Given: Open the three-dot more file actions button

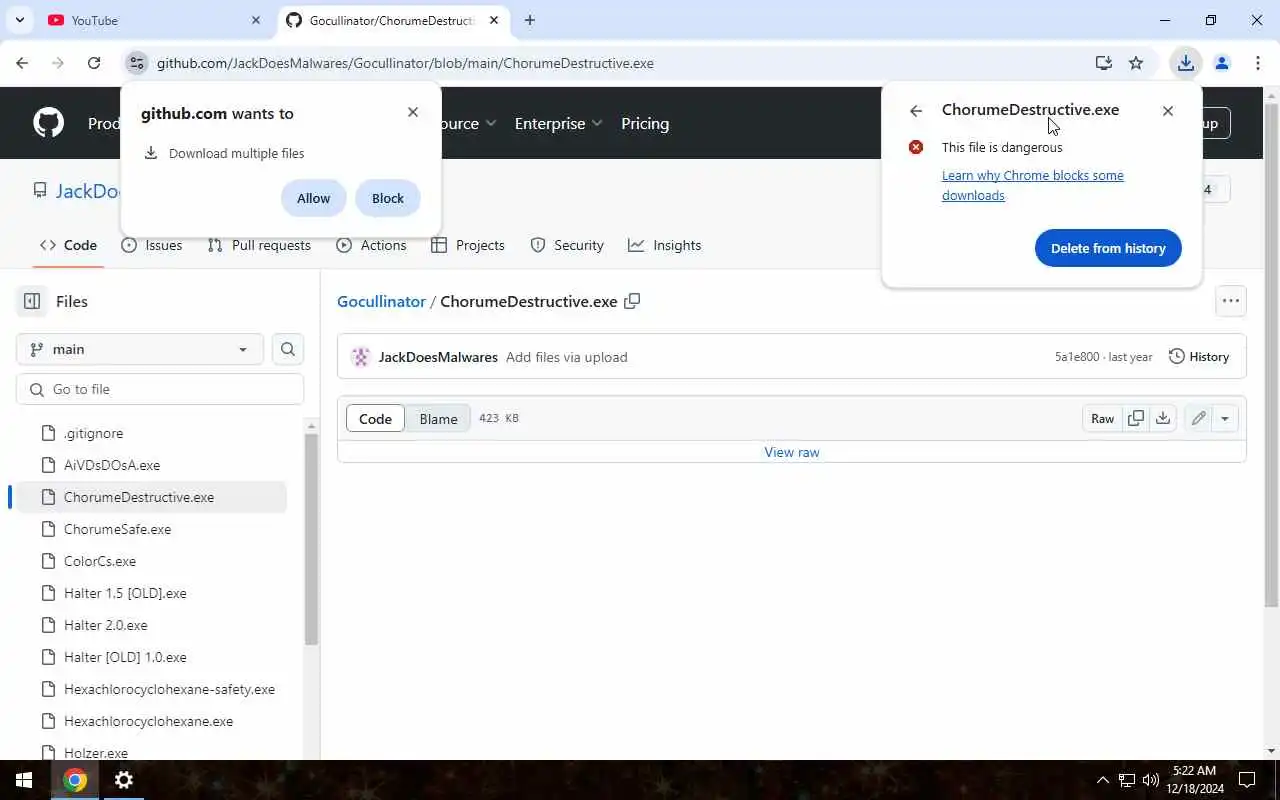Looking at the screenshot, I should (x=1231, y=301).
